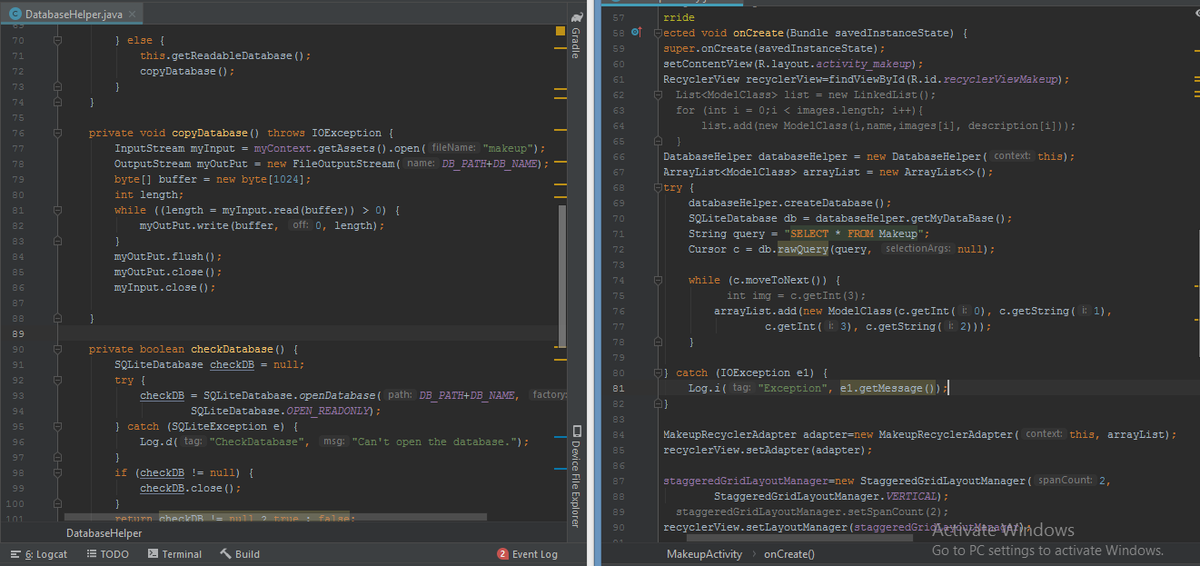
Task: Collapse the catch block at line 80
Action: click(658, 372)
